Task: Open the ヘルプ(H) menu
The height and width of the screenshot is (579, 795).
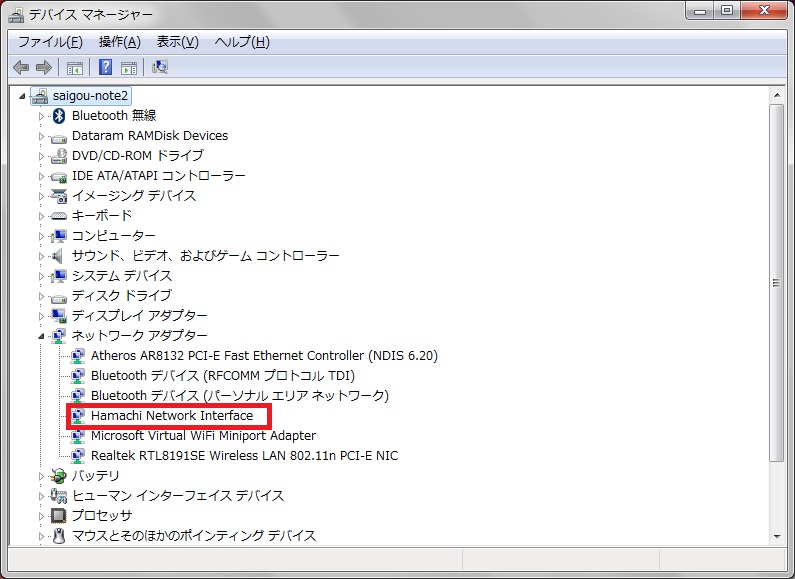Action: [x=242, y=42]
